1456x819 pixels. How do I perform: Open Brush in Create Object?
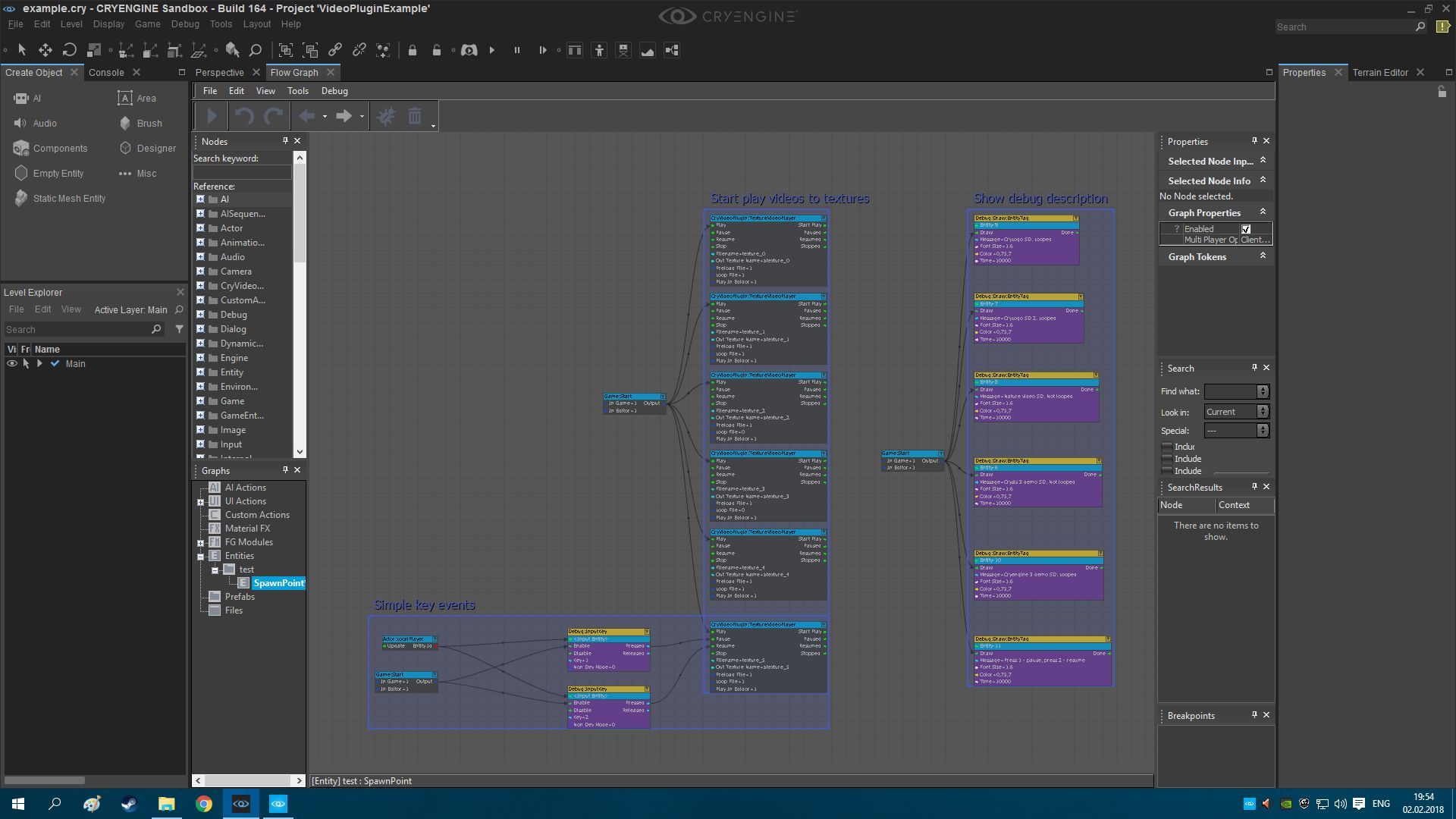point(141,124)
